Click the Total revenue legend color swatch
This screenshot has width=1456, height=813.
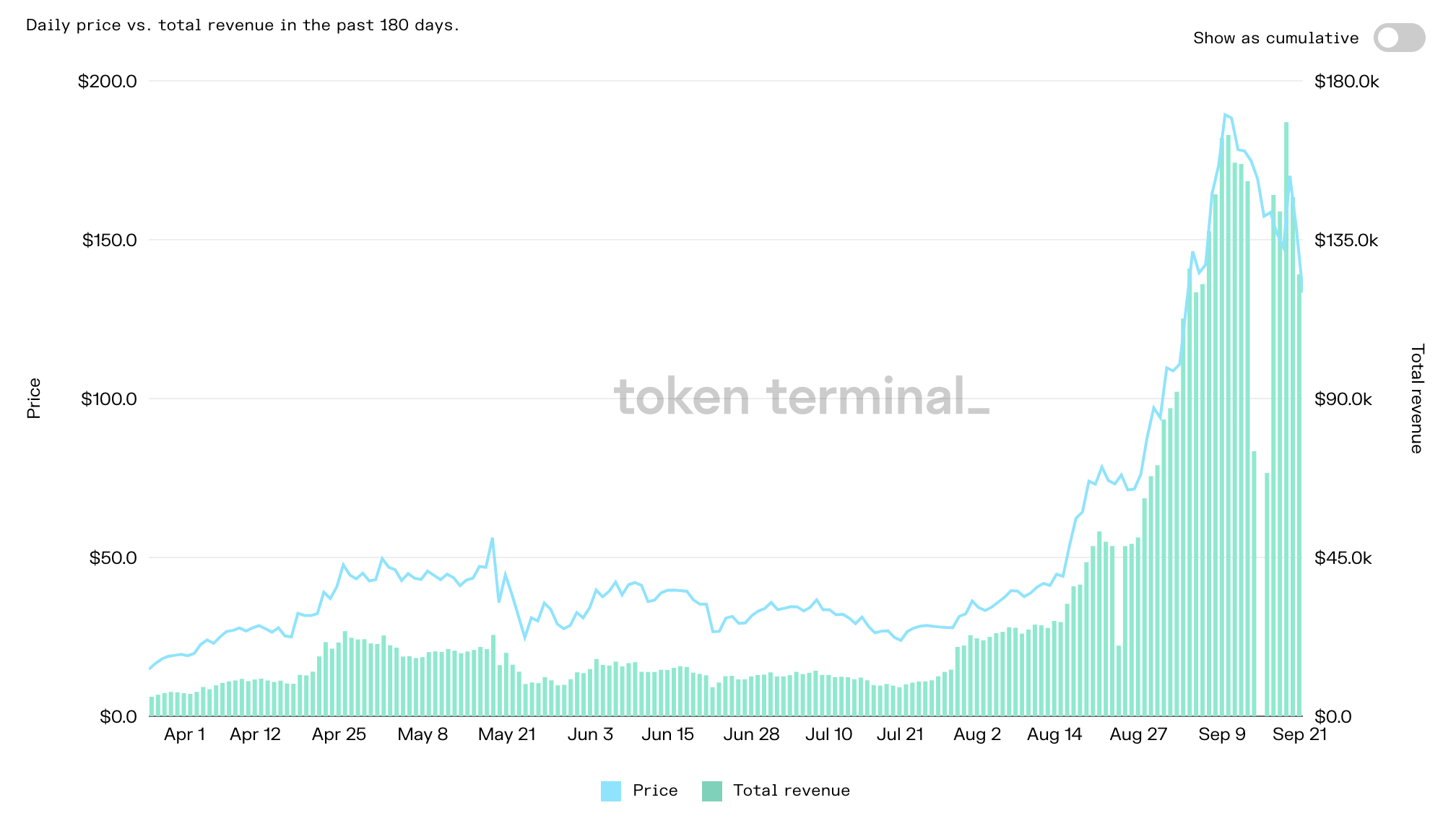coord(711,791)
